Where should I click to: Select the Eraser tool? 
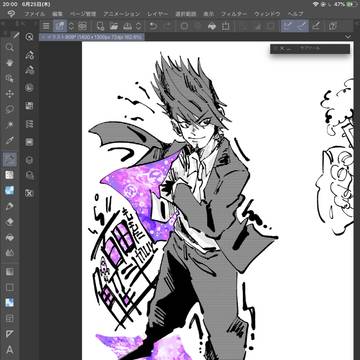click(x=10, y=221)
